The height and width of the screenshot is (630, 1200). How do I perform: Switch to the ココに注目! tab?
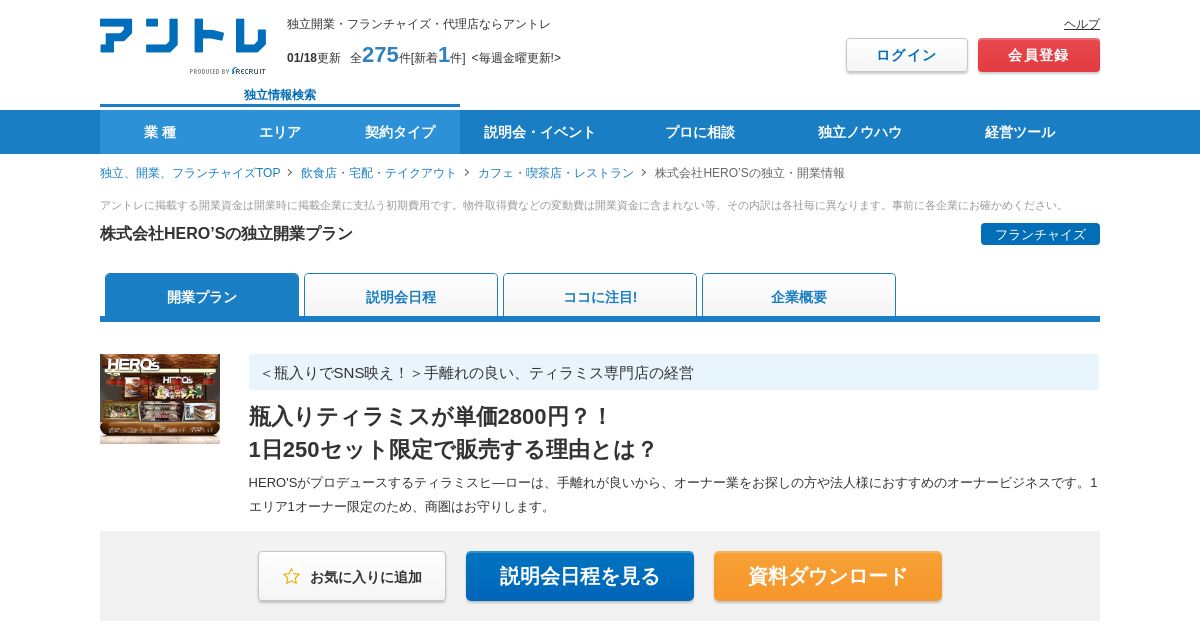click(600, 296)
